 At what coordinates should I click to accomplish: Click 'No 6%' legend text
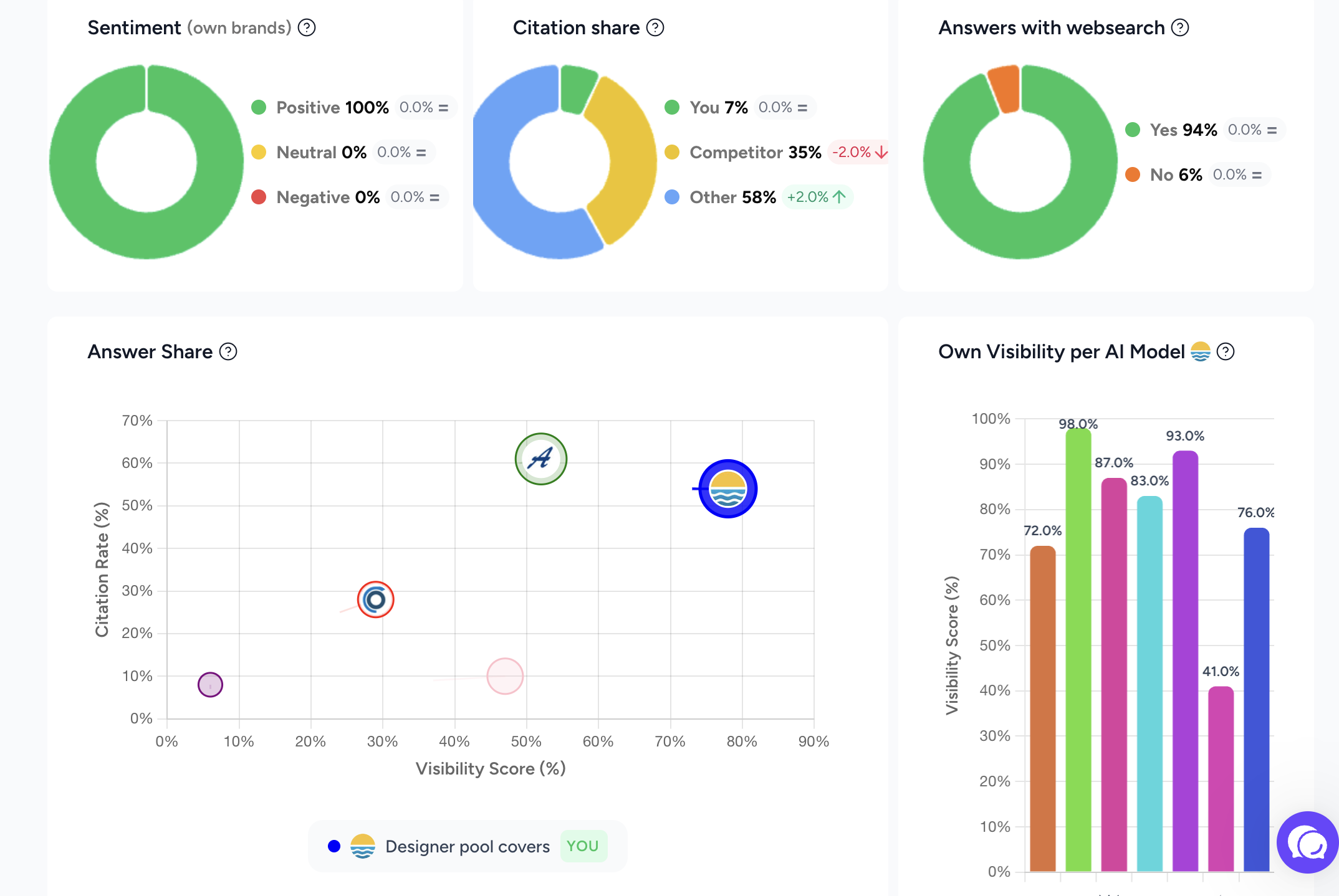pos(1176,174)
